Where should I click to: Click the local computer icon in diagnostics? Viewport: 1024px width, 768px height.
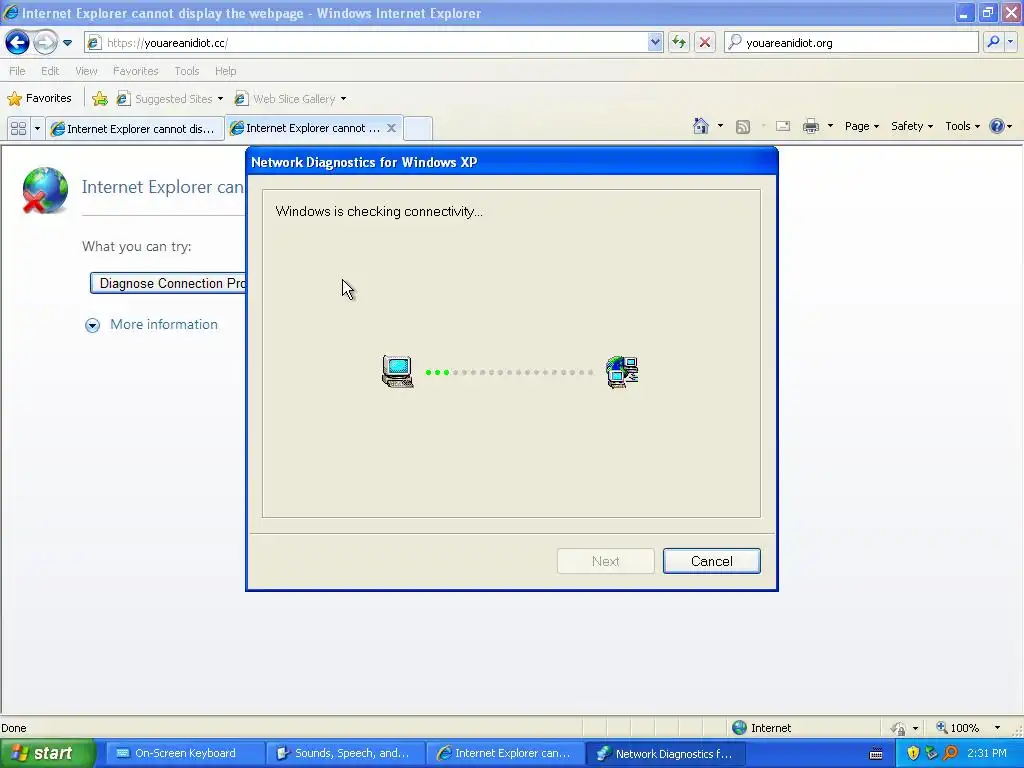click(397, 372)
